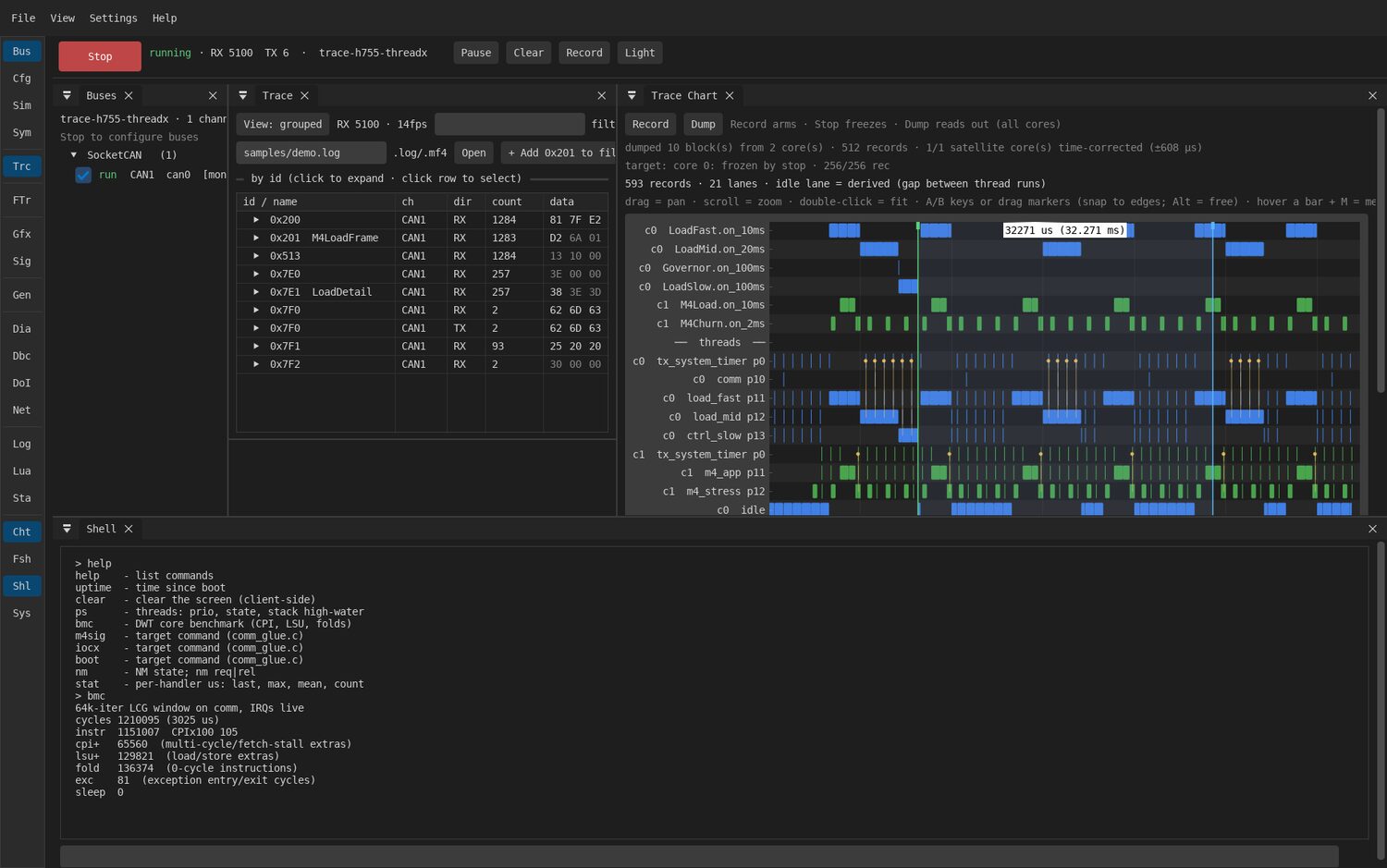The image size is (1387, 868).
Task: Open the DoI sidebar panel
Action: 22,383
